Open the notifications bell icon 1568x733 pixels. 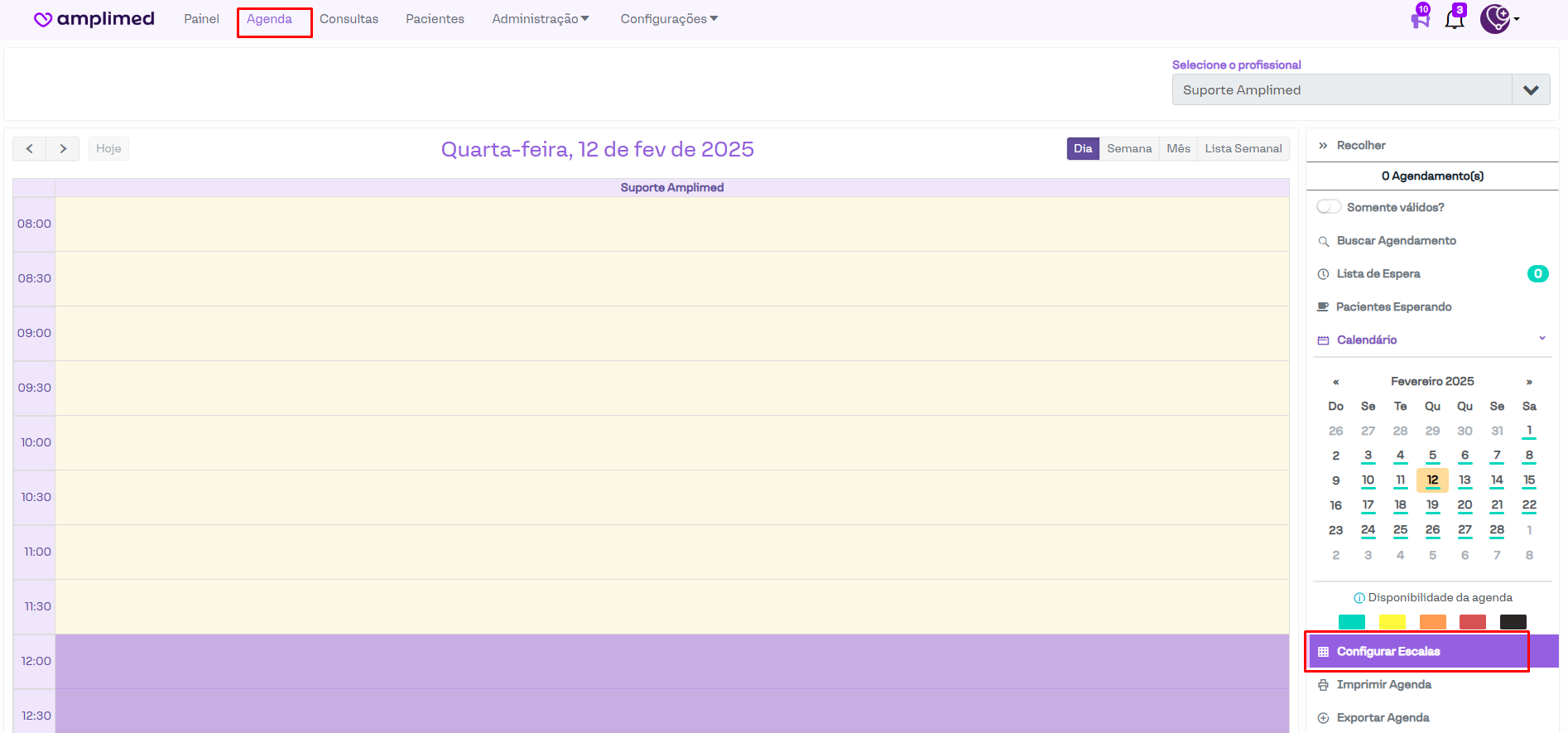pos(1454,19)
